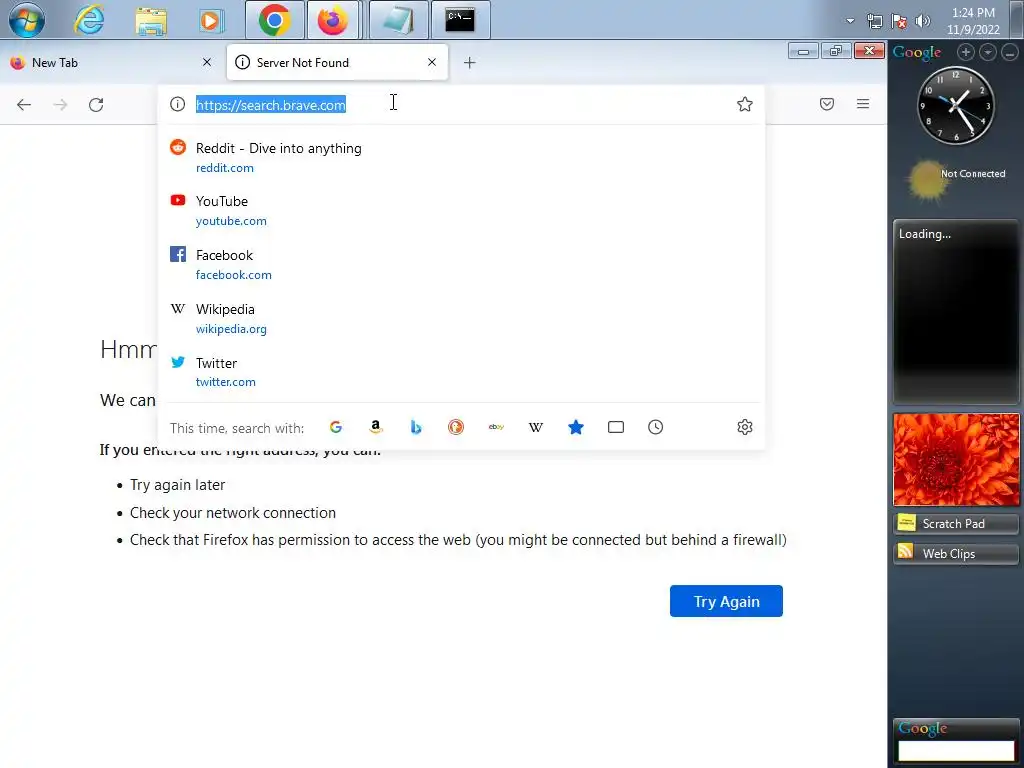Select the YouTube suggestion
This screenshot has height=768, width=1024.
(x=461, y=210)
